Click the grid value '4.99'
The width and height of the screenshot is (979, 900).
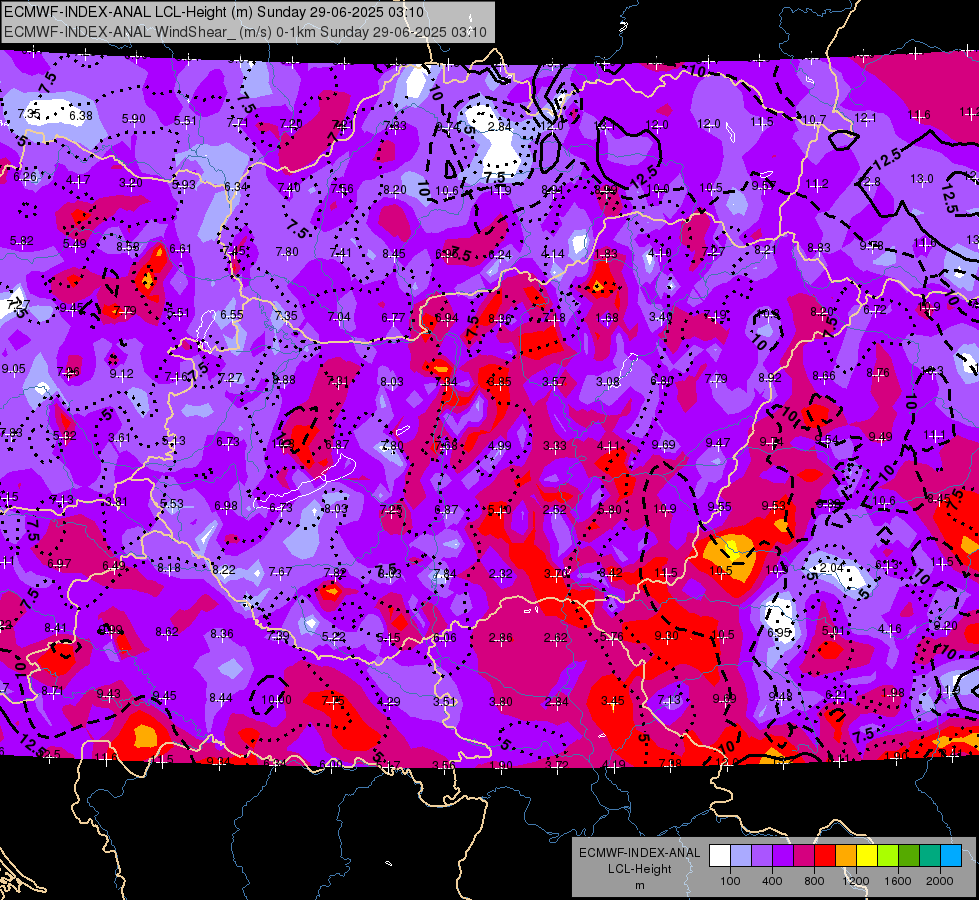[x=499, y=445]
